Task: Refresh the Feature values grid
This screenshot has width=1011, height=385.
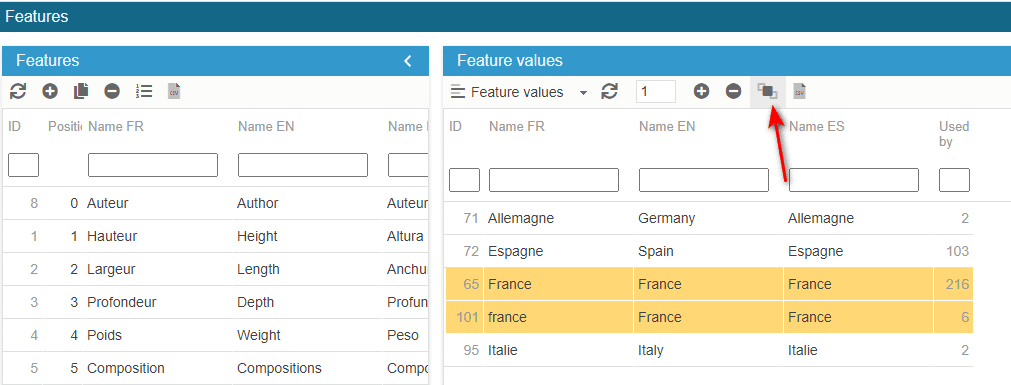Action: (x=609, y=92)
